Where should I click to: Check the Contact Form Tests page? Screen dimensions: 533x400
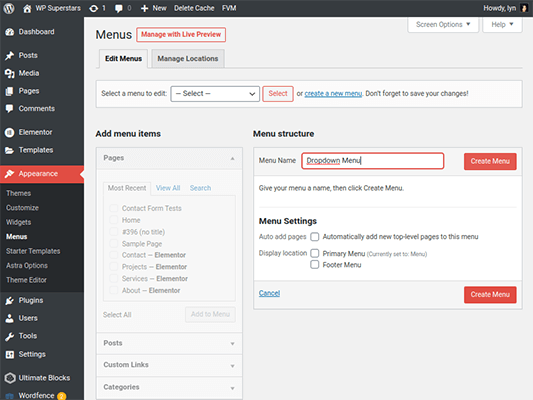(x=114, y=208)
